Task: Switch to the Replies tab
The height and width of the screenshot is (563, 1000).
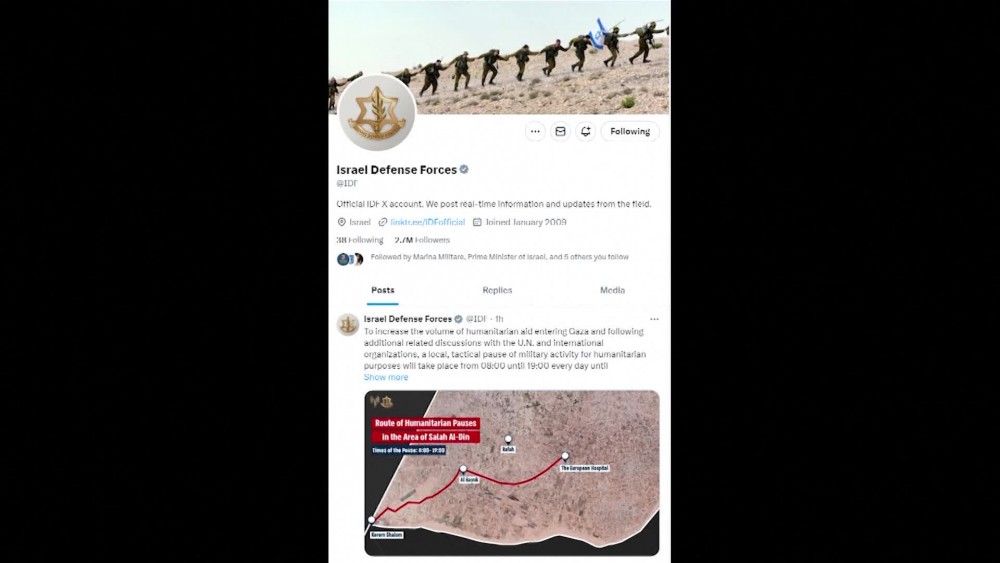Action: 497,290
